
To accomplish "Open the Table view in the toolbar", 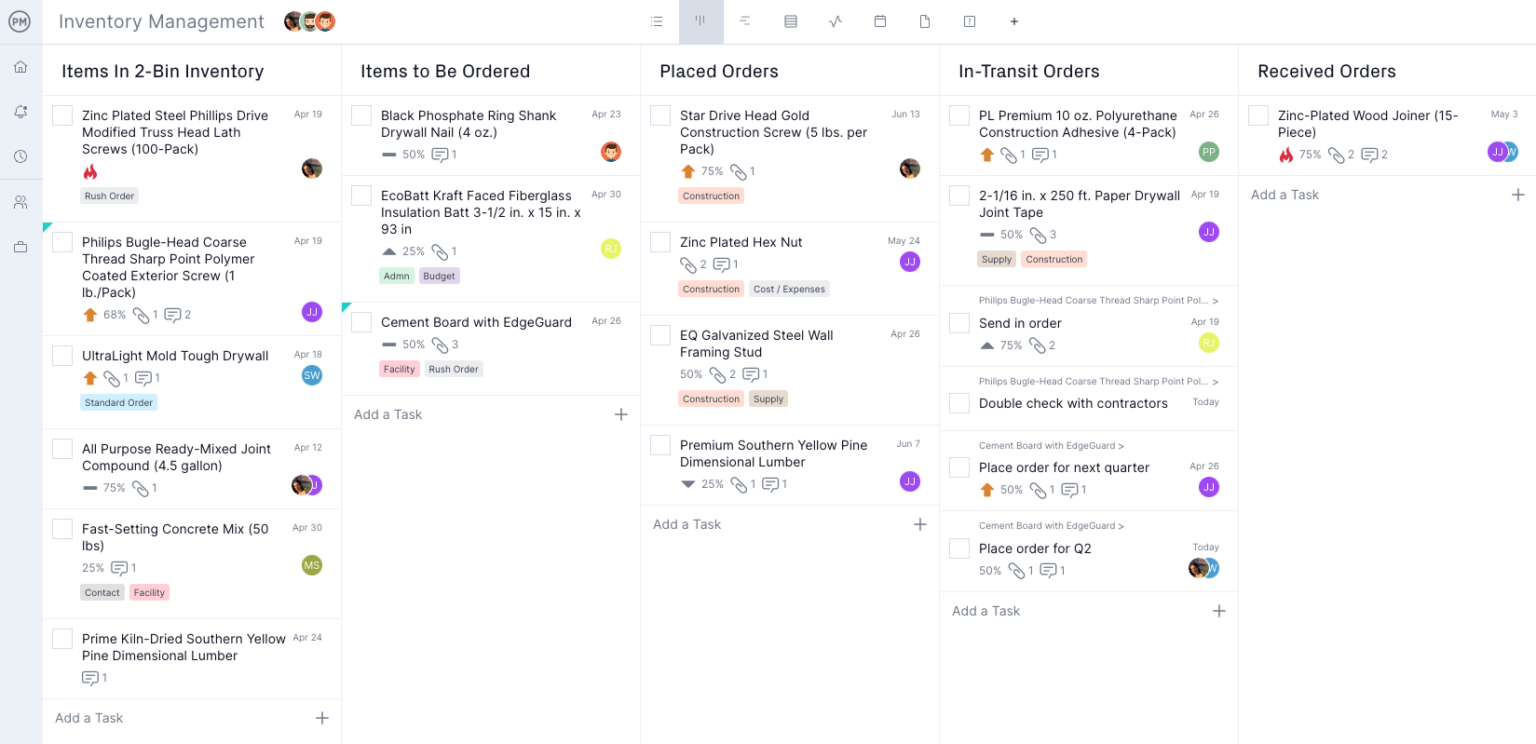I will (x=790, y=21).
